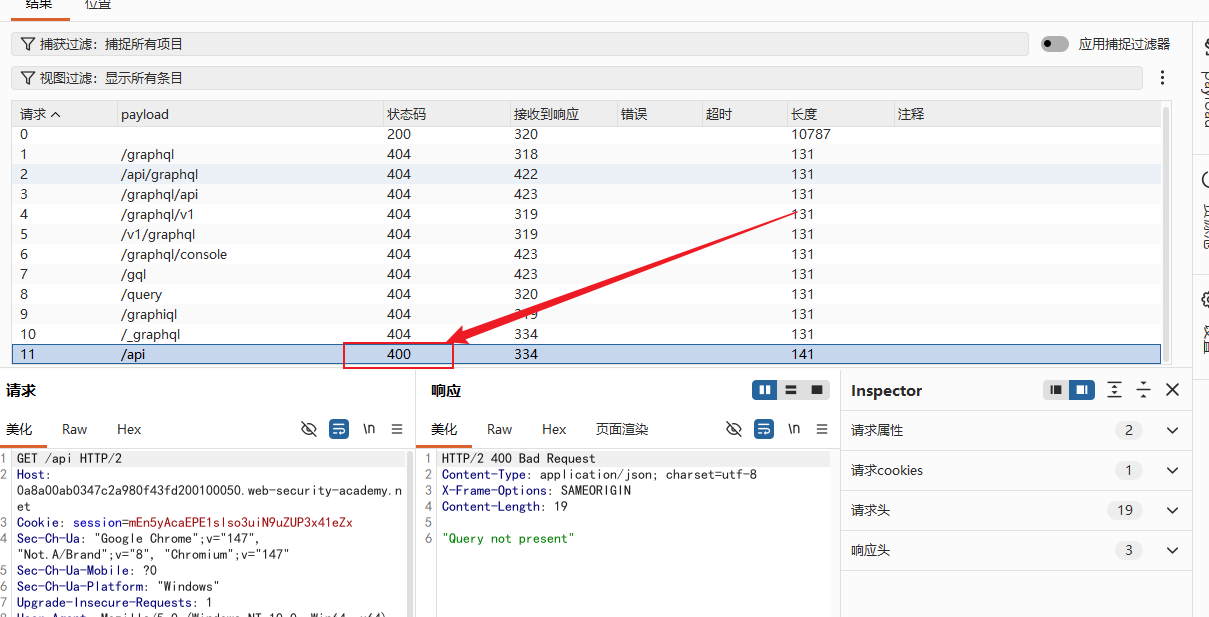The image size is (1209, 617).
Task: Dock Inspector to the left side
Action: [x=1055, y=390]
